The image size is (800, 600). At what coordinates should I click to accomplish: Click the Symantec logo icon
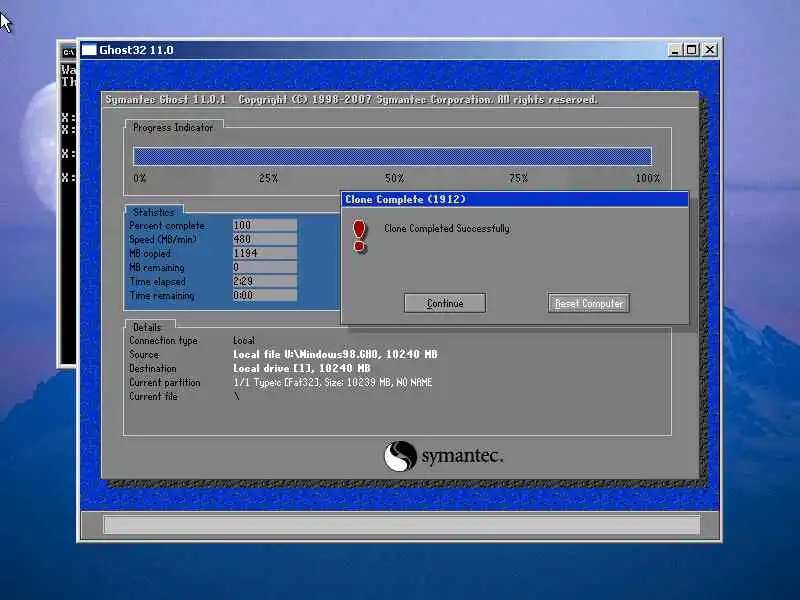click(x=400, y=456)
